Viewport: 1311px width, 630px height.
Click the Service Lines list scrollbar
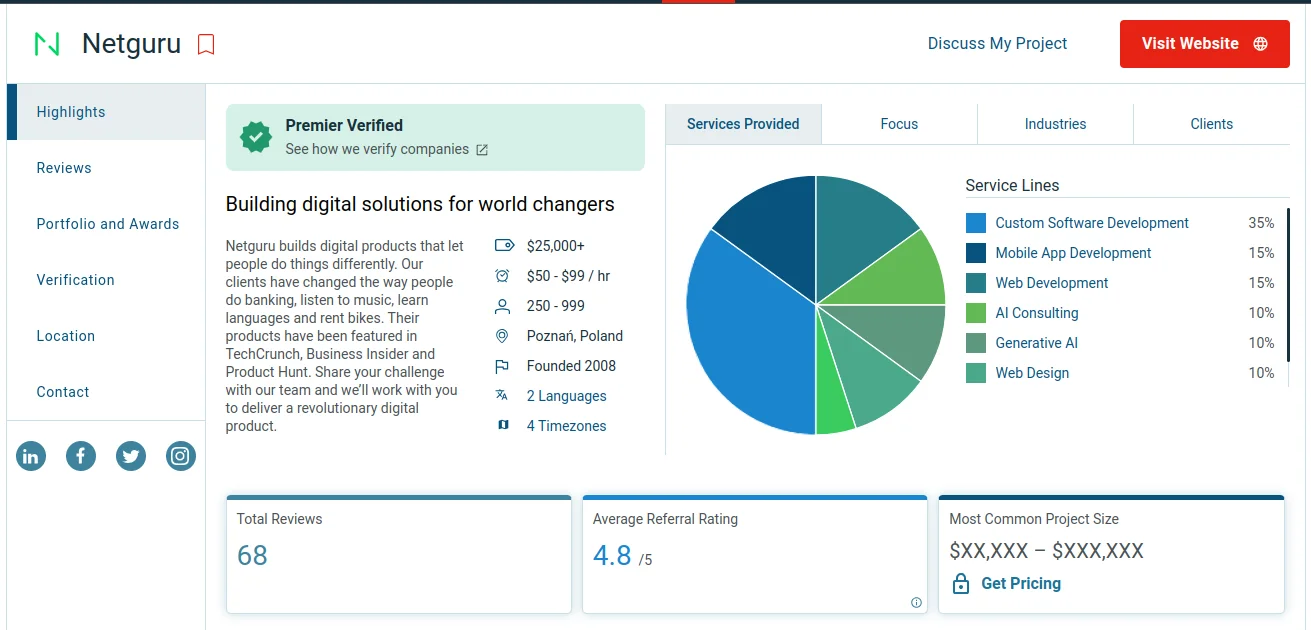click(x=1288, y=285)
